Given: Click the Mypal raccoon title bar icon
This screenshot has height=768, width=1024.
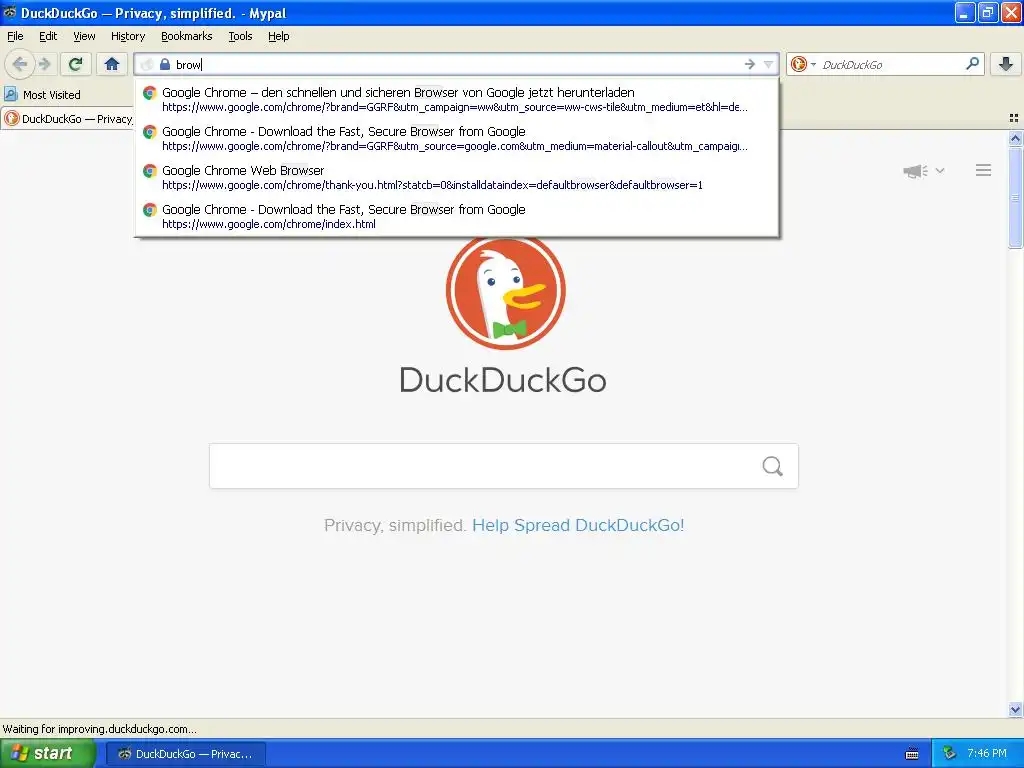Looking at the screenshot, I should point(9,12).
